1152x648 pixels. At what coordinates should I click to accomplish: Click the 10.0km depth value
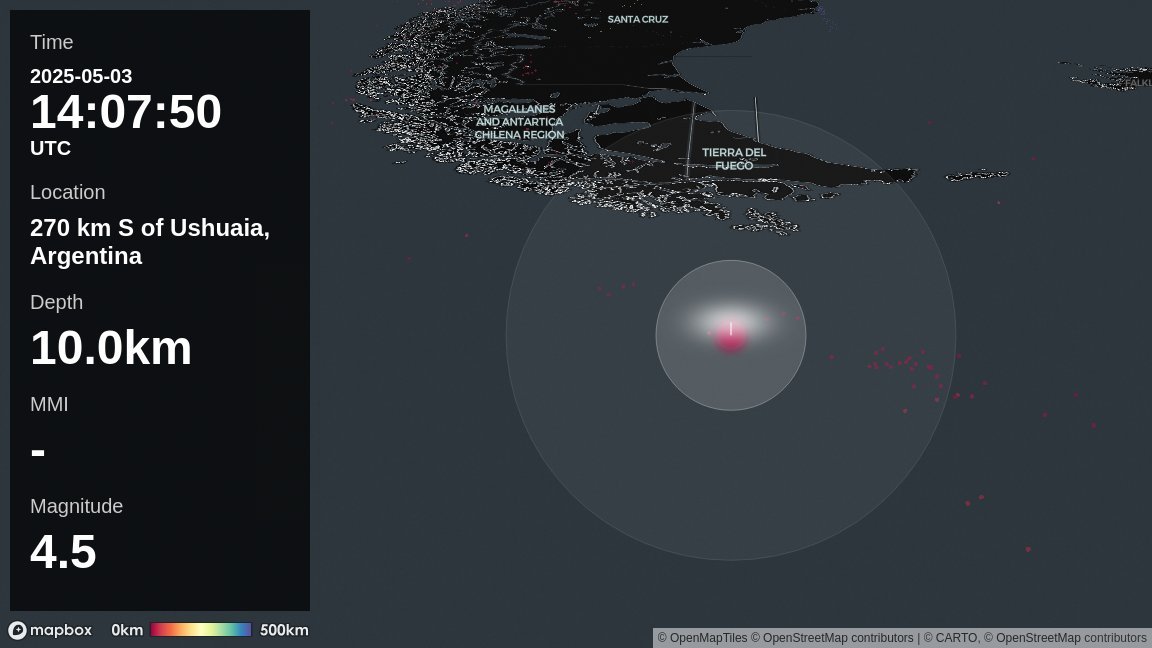tap(111, 348)
